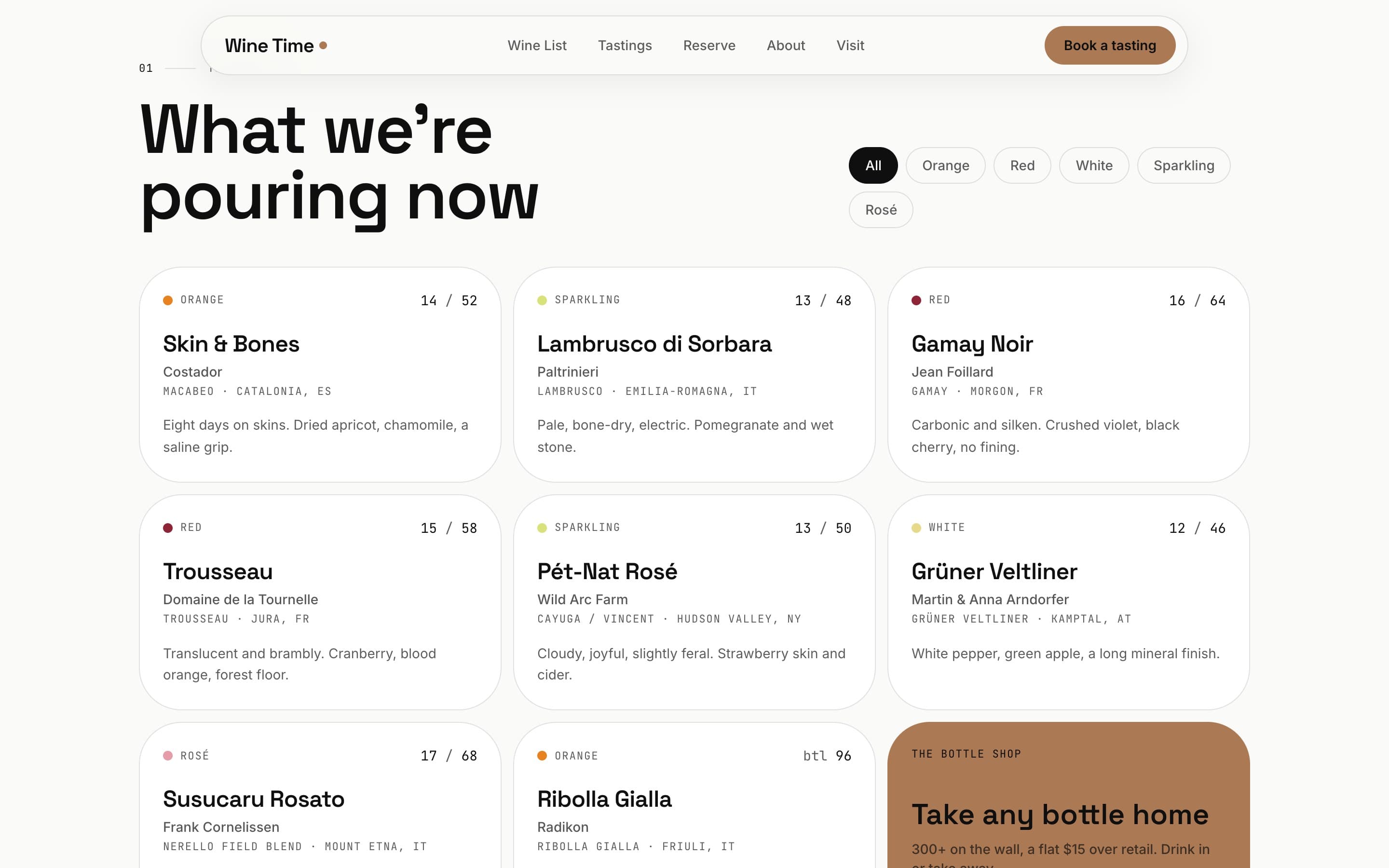This screenshot has height=868, width=1389.
Task: Click the Book a tasting button
Action: tap(1109, 45)
